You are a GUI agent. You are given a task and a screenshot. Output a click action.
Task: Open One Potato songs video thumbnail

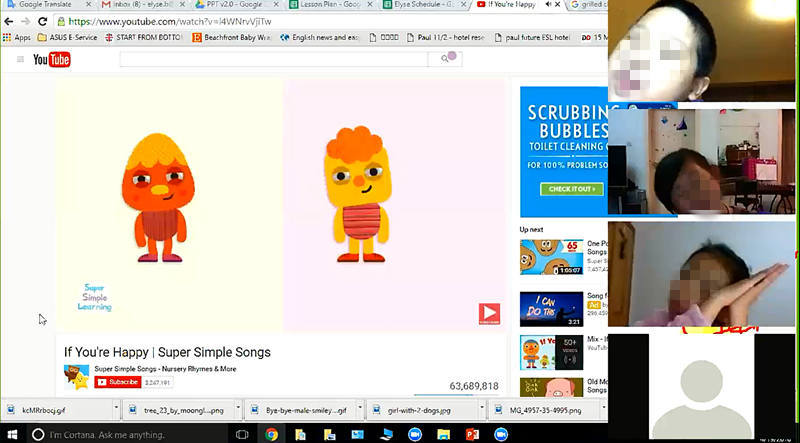tap(551, 257)
